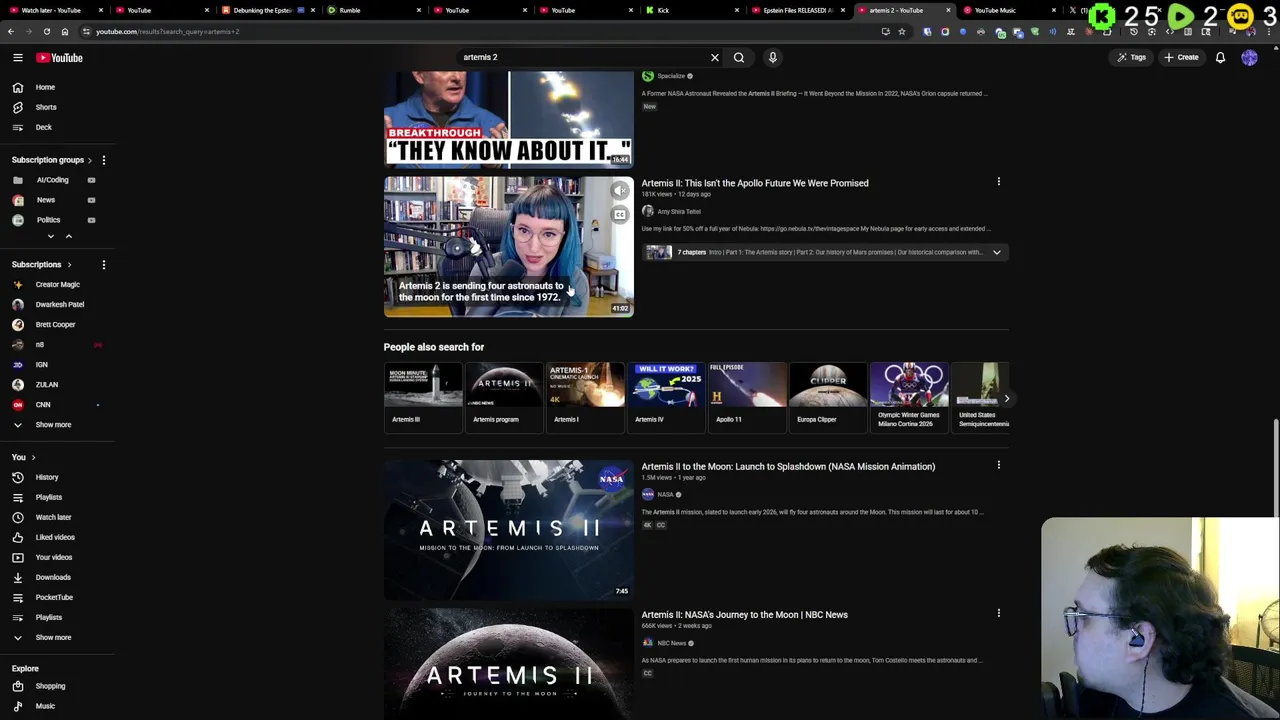Open Subscriptions section options menu

click(103, 265)
